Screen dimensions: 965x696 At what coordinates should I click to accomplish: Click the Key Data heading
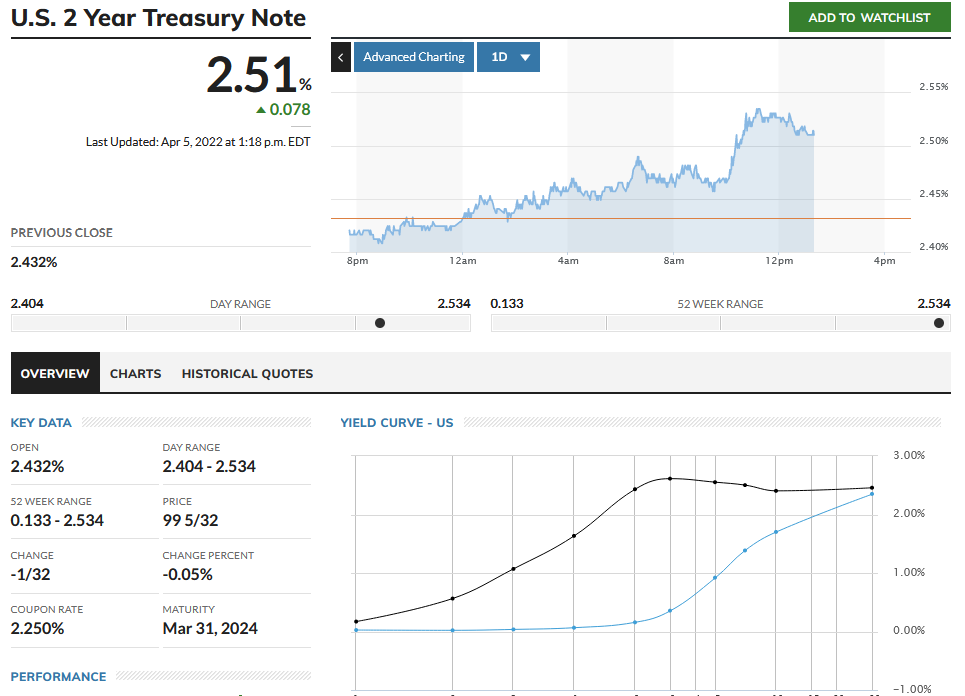pyautogui.click(x=41, y=423)
